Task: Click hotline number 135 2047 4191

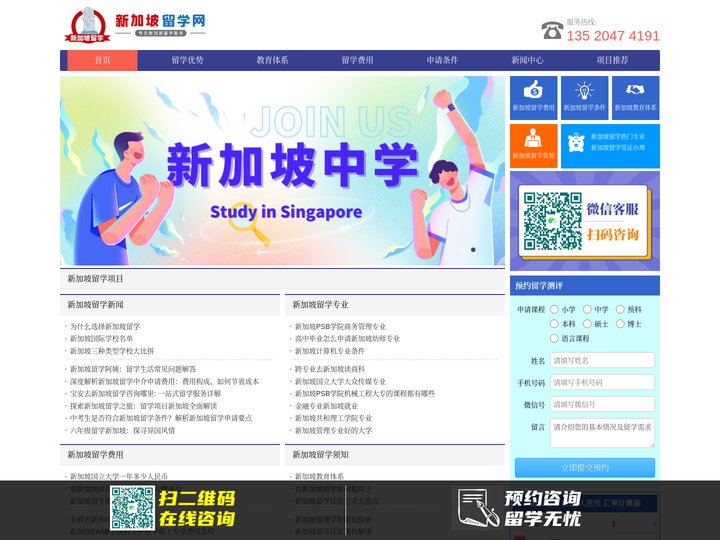Action: tap(613, 36)
